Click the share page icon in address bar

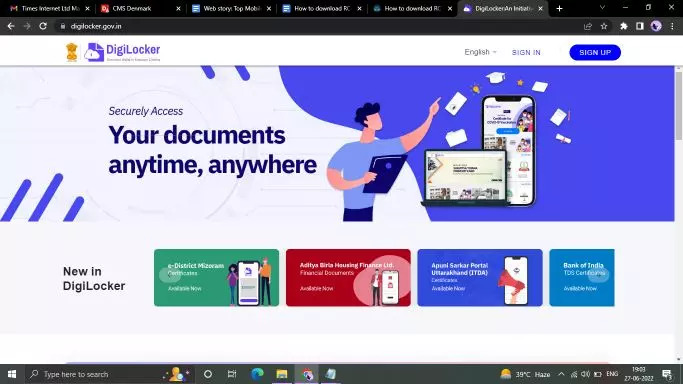588,26
